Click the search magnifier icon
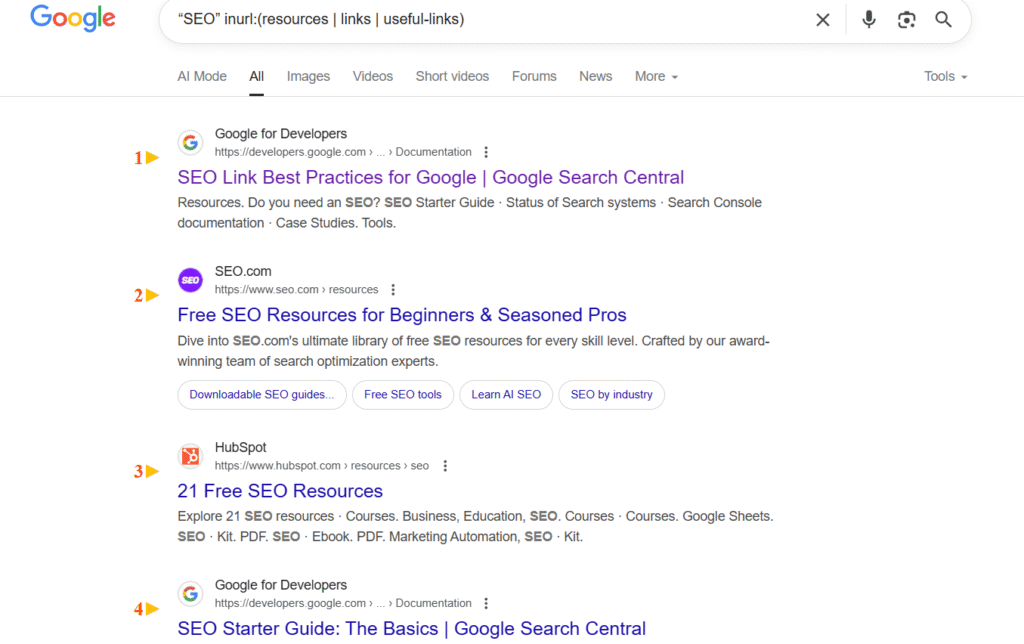Image resolution: width=1024 pixels, height=644 pixels. [x=943, y=19]
